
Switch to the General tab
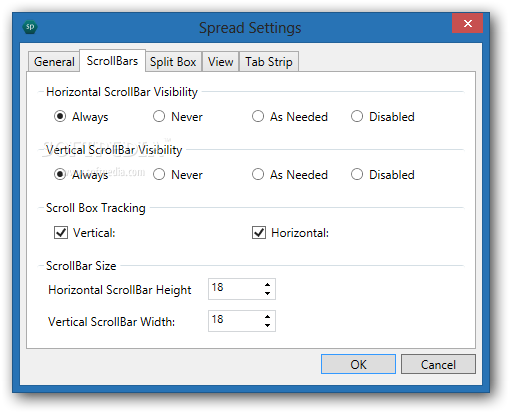(54, 62)
